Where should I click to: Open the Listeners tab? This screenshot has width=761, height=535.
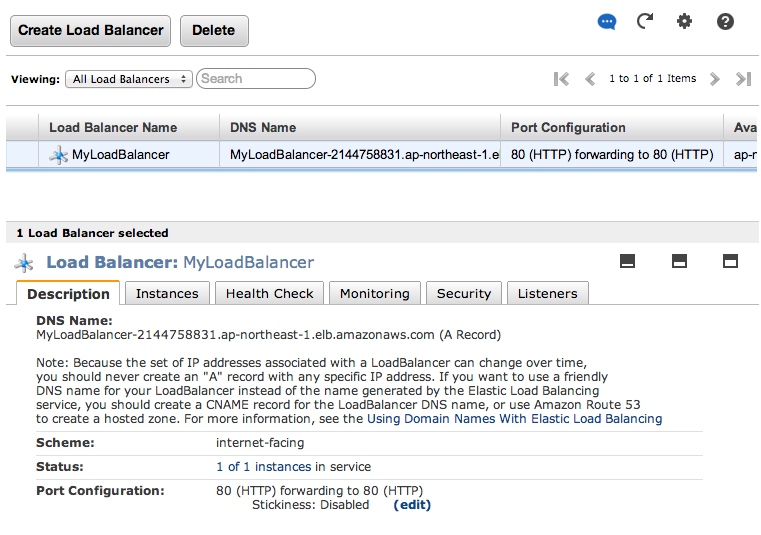[547, 293]
